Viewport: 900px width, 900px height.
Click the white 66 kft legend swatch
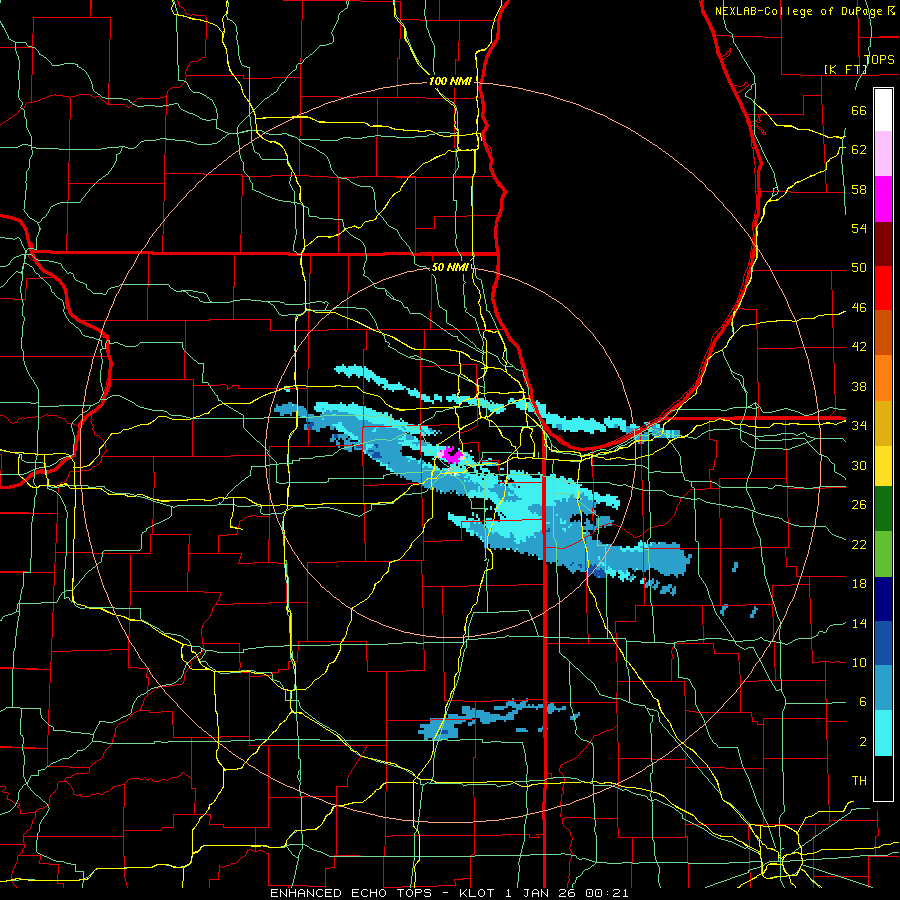pos(883,110)
